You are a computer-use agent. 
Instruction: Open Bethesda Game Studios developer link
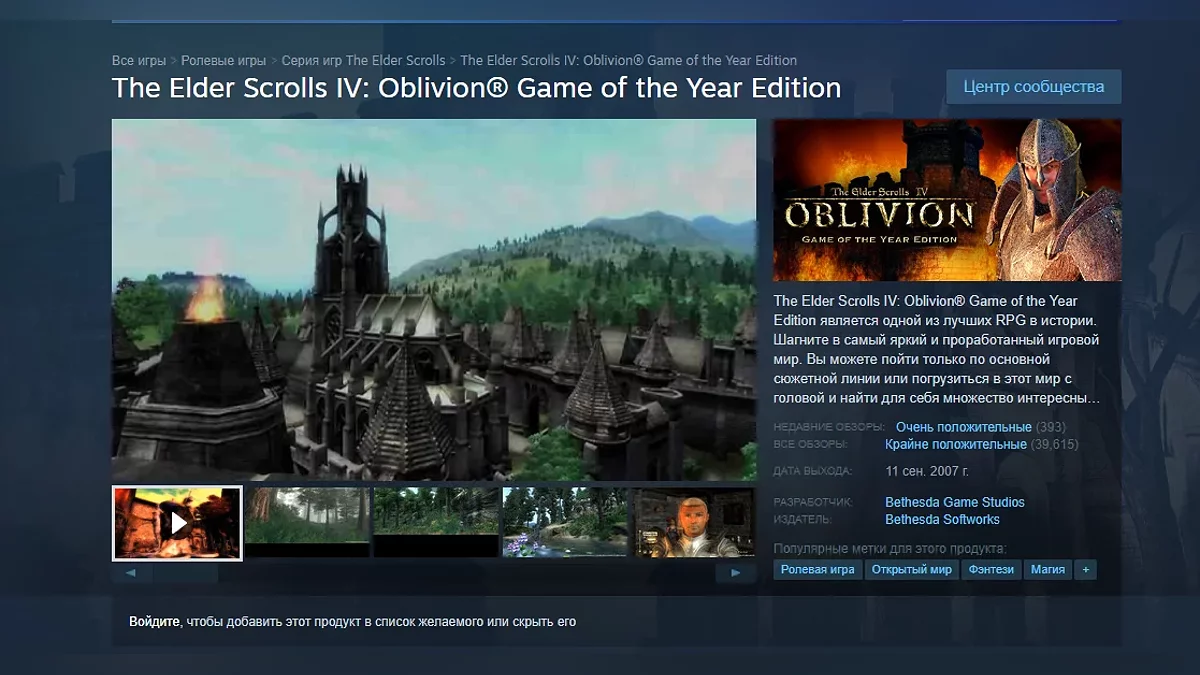[955, 502]
